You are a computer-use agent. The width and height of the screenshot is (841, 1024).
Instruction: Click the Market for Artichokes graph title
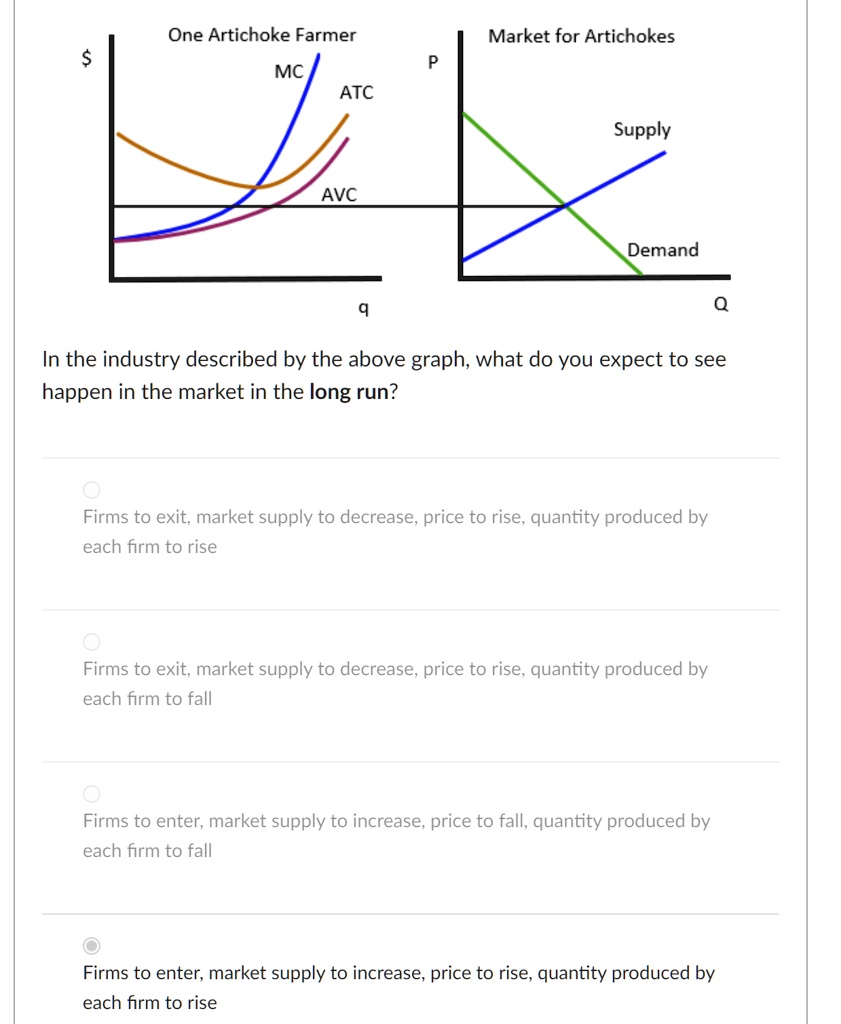pyautogui.click(x=581, y=36)
